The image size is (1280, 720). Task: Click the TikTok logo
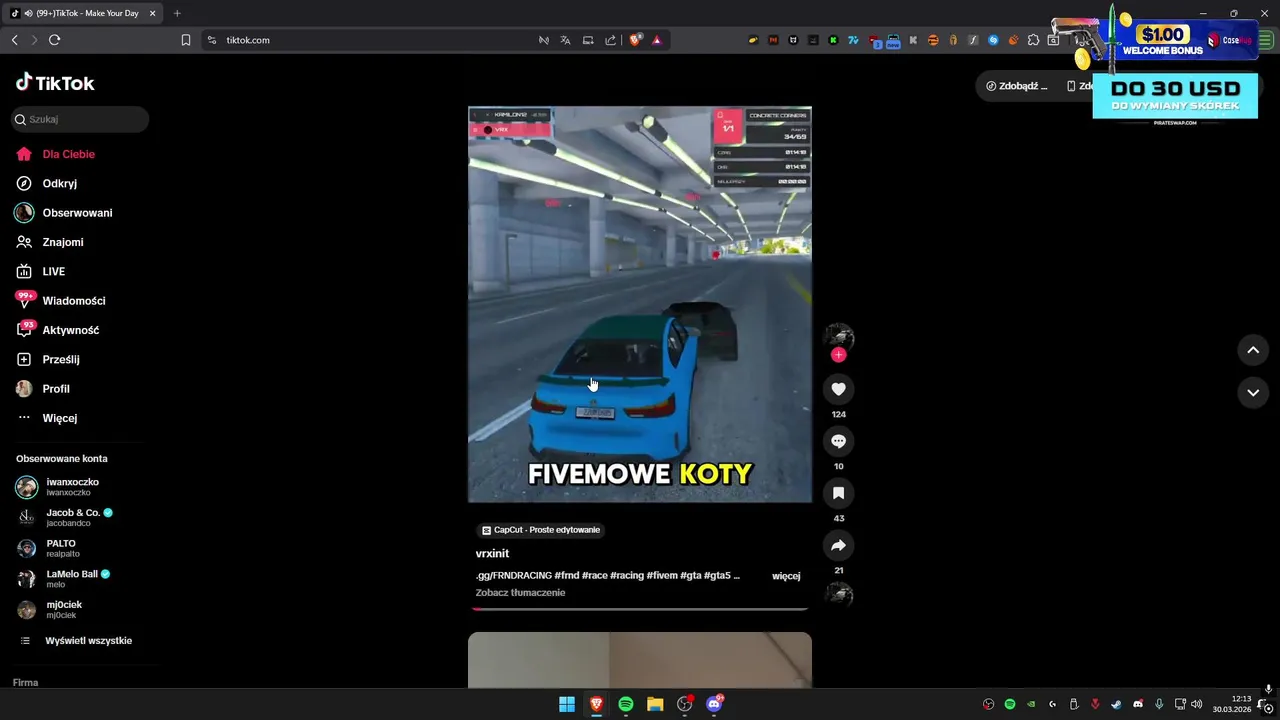tap(55, 83)
